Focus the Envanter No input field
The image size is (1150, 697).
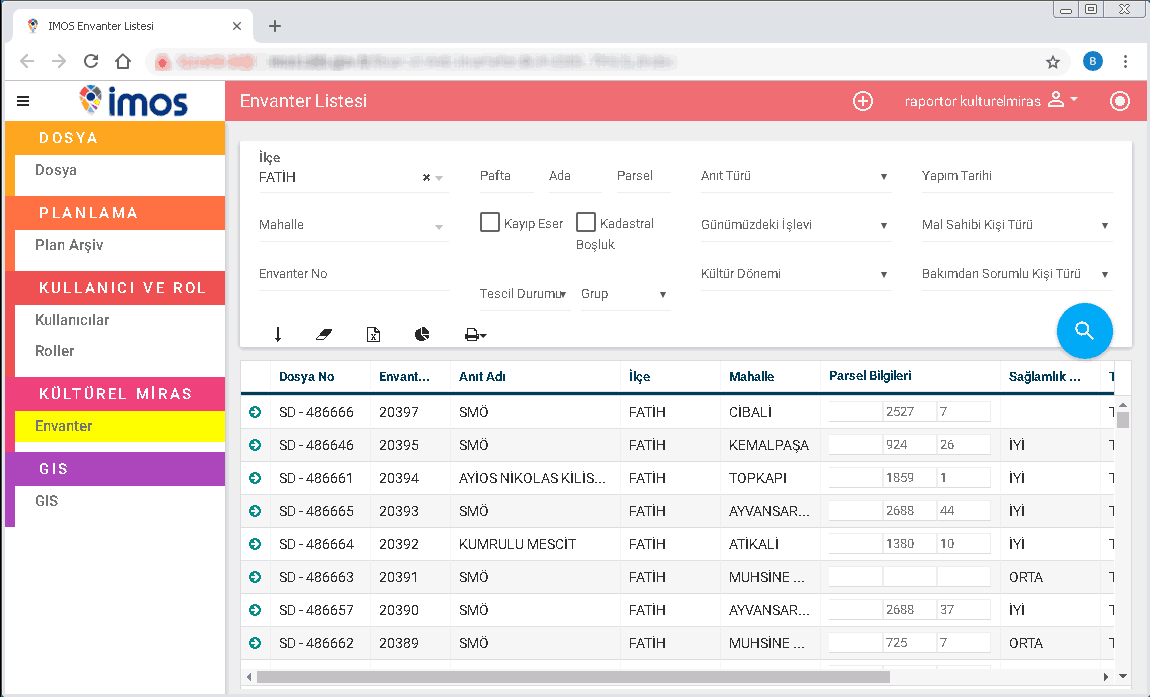coord(354,274)
